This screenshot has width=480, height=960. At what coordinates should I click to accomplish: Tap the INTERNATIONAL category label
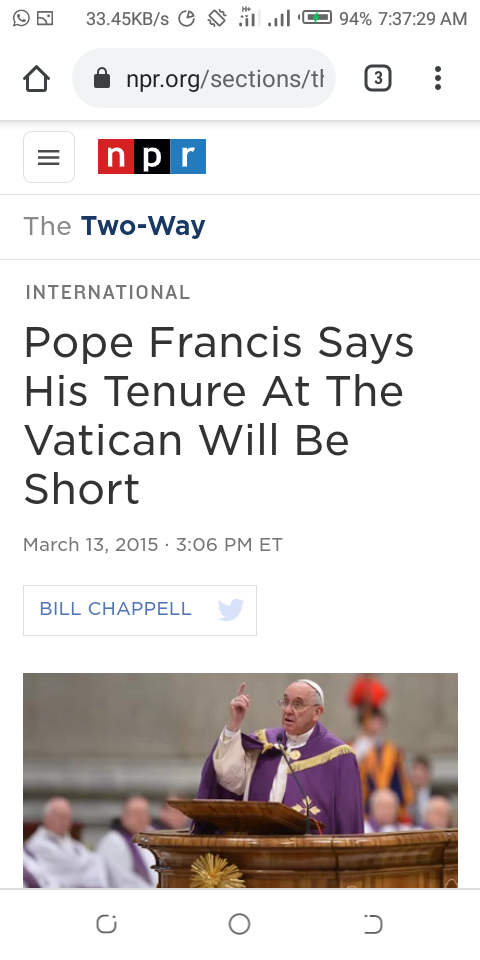(108, 293)
